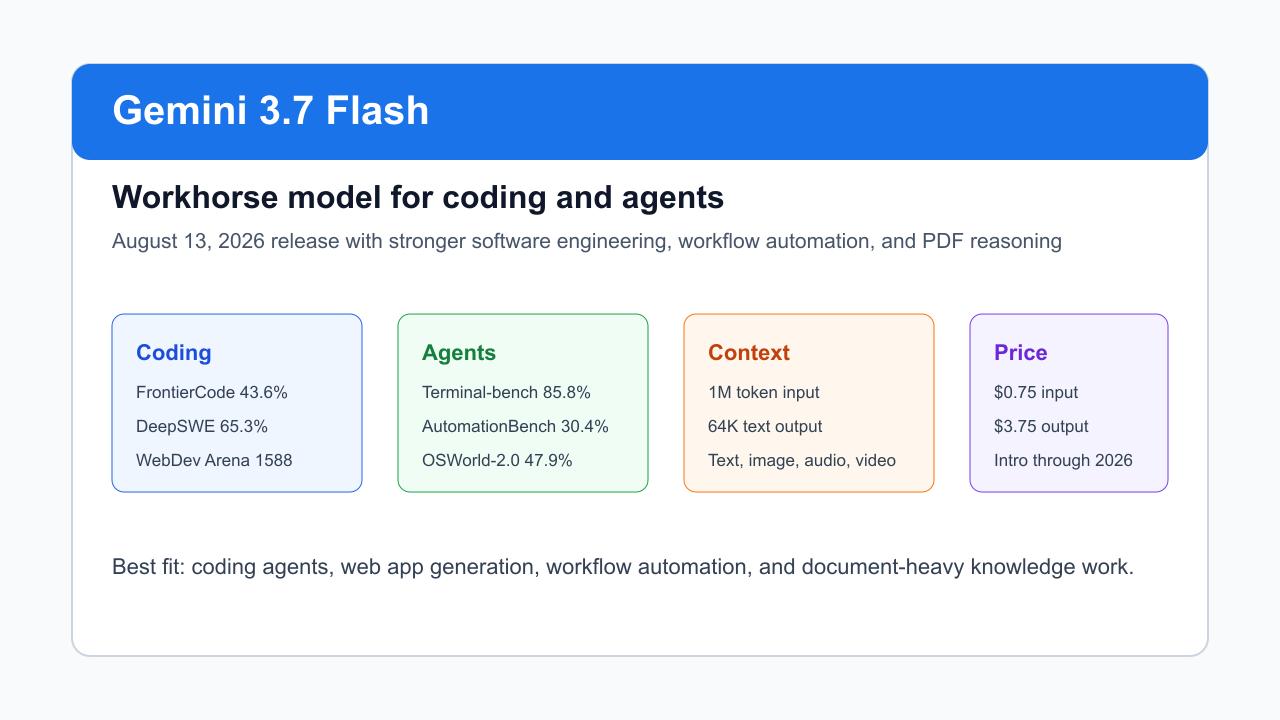Open the Coding card heading
Image resolution: width=1280 pixels, height=720 pixels.
point(174,353)
